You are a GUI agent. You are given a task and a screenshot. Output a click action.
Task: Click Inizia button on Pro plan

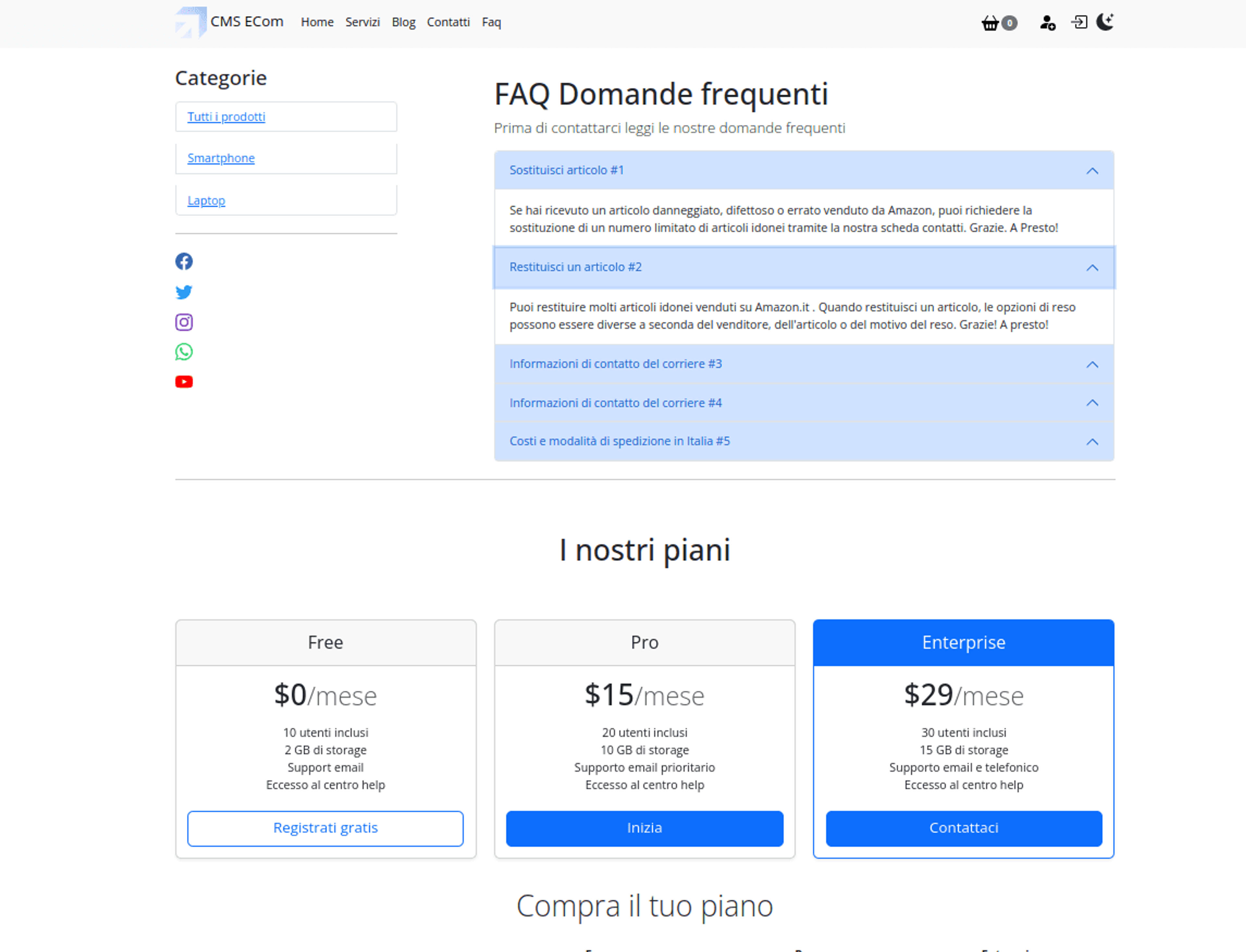click(644, 828)
